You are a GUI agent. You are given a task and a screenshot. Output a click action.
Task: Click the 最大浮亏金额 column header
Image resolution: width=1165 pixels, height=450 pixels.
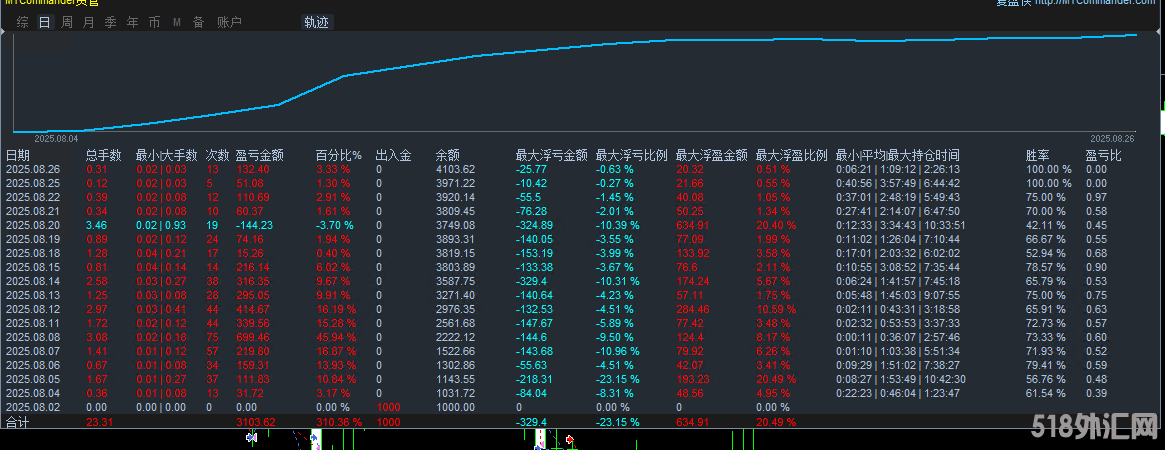pos(551,155)
